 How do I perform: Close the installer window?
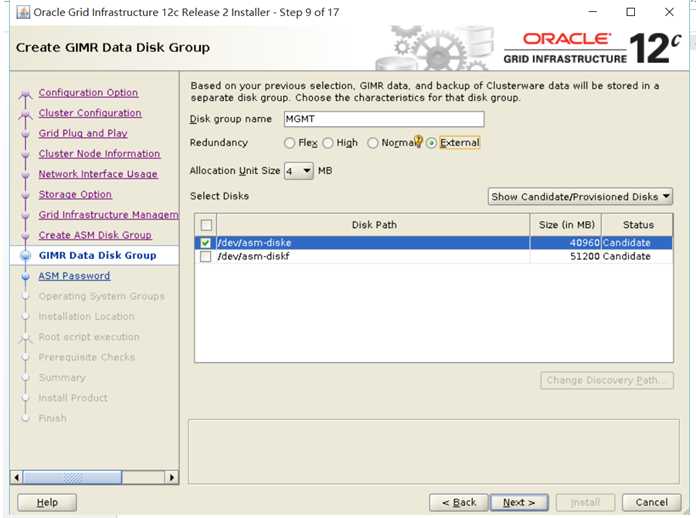tap(669, 12)
